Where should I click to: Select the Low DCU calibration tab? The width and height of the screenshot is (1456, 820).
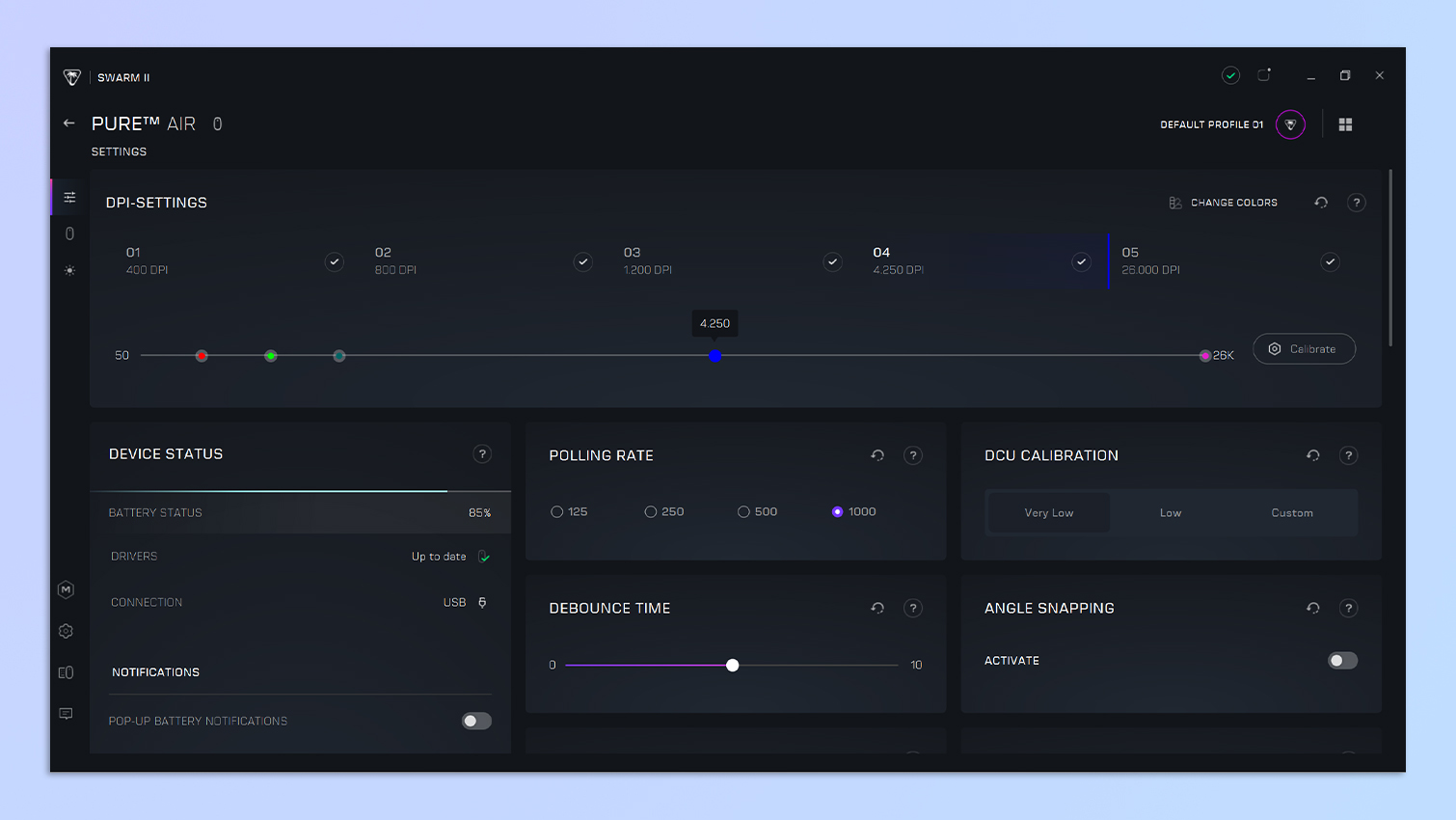pos(1171,513)
